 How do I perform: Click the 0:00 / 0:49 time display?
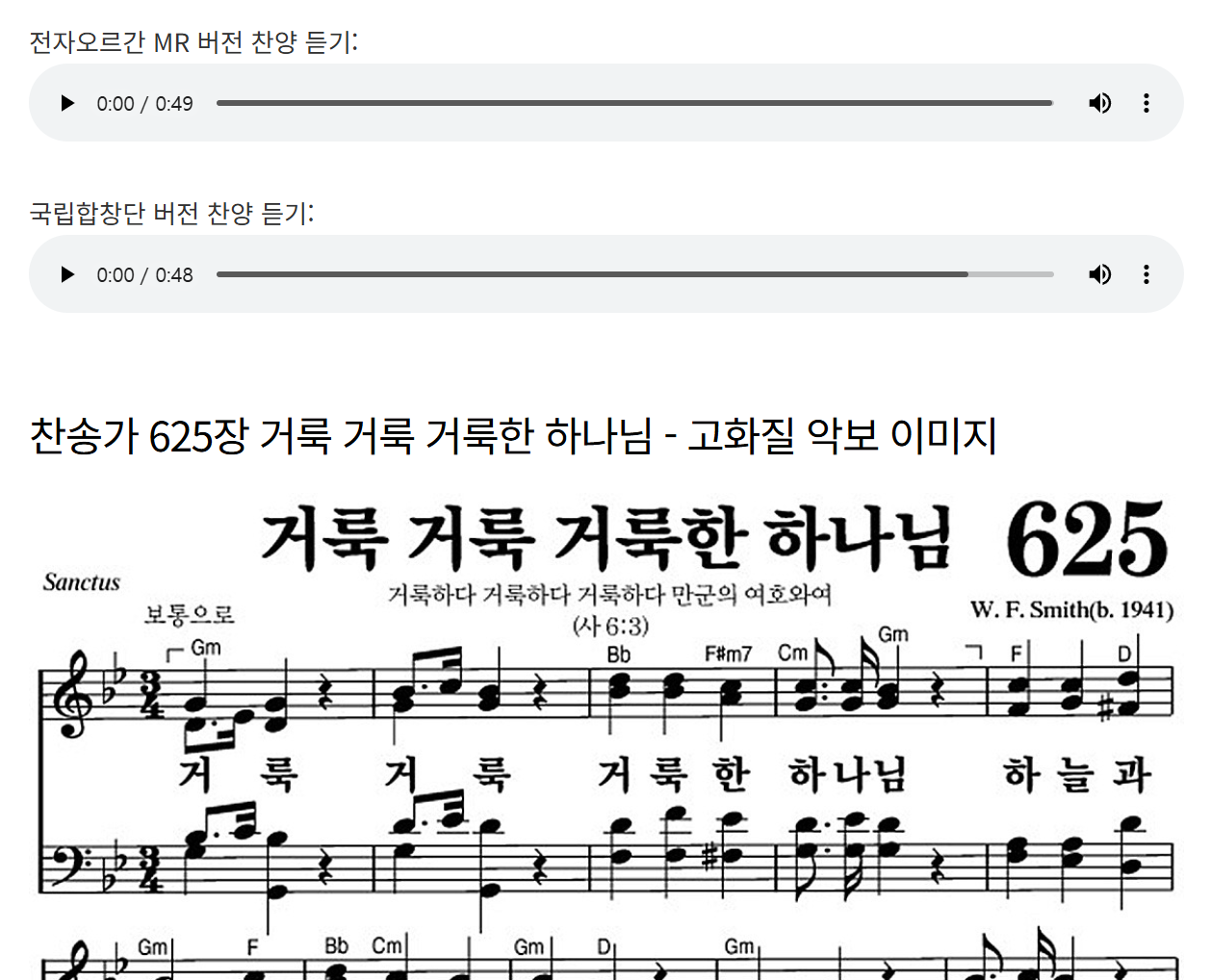click(144, 104)
